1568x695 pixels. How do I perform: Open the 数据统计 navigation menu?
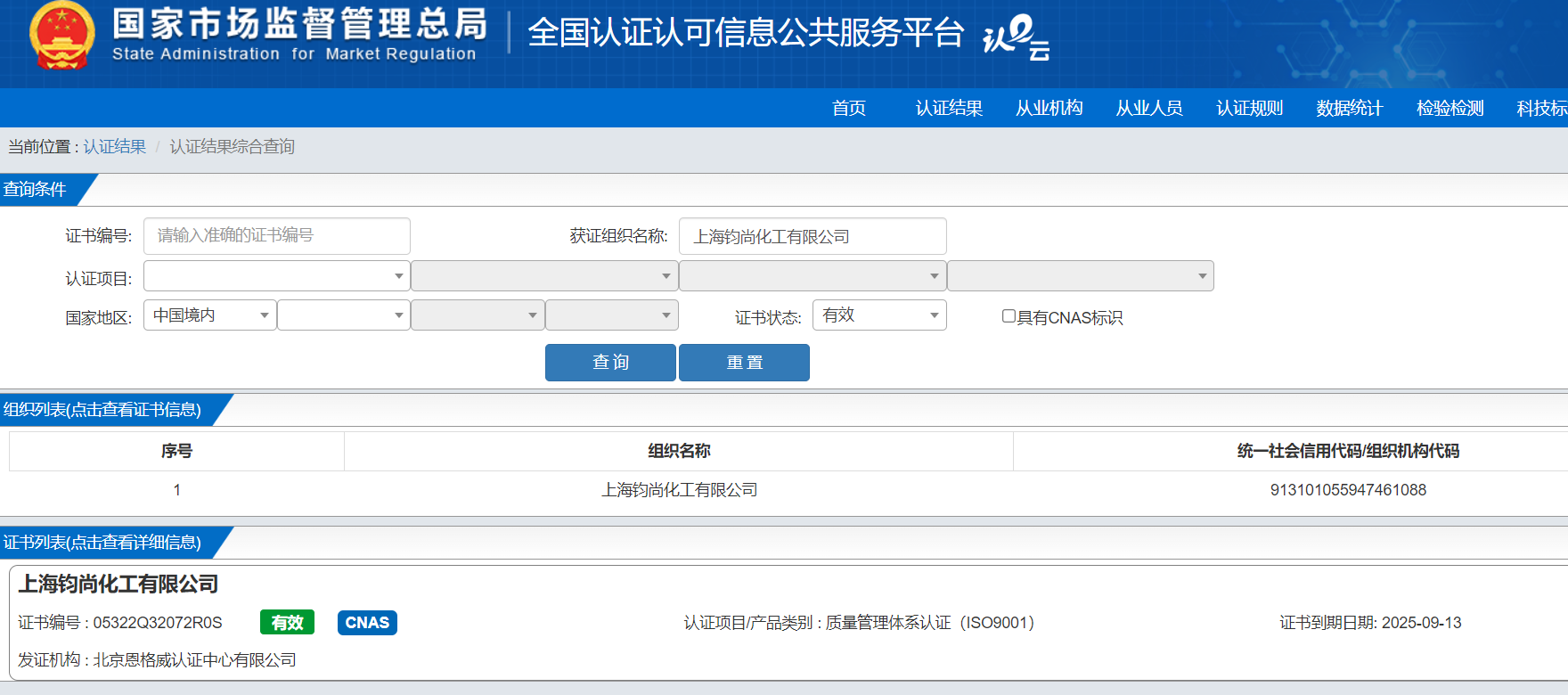[1350, 108]
